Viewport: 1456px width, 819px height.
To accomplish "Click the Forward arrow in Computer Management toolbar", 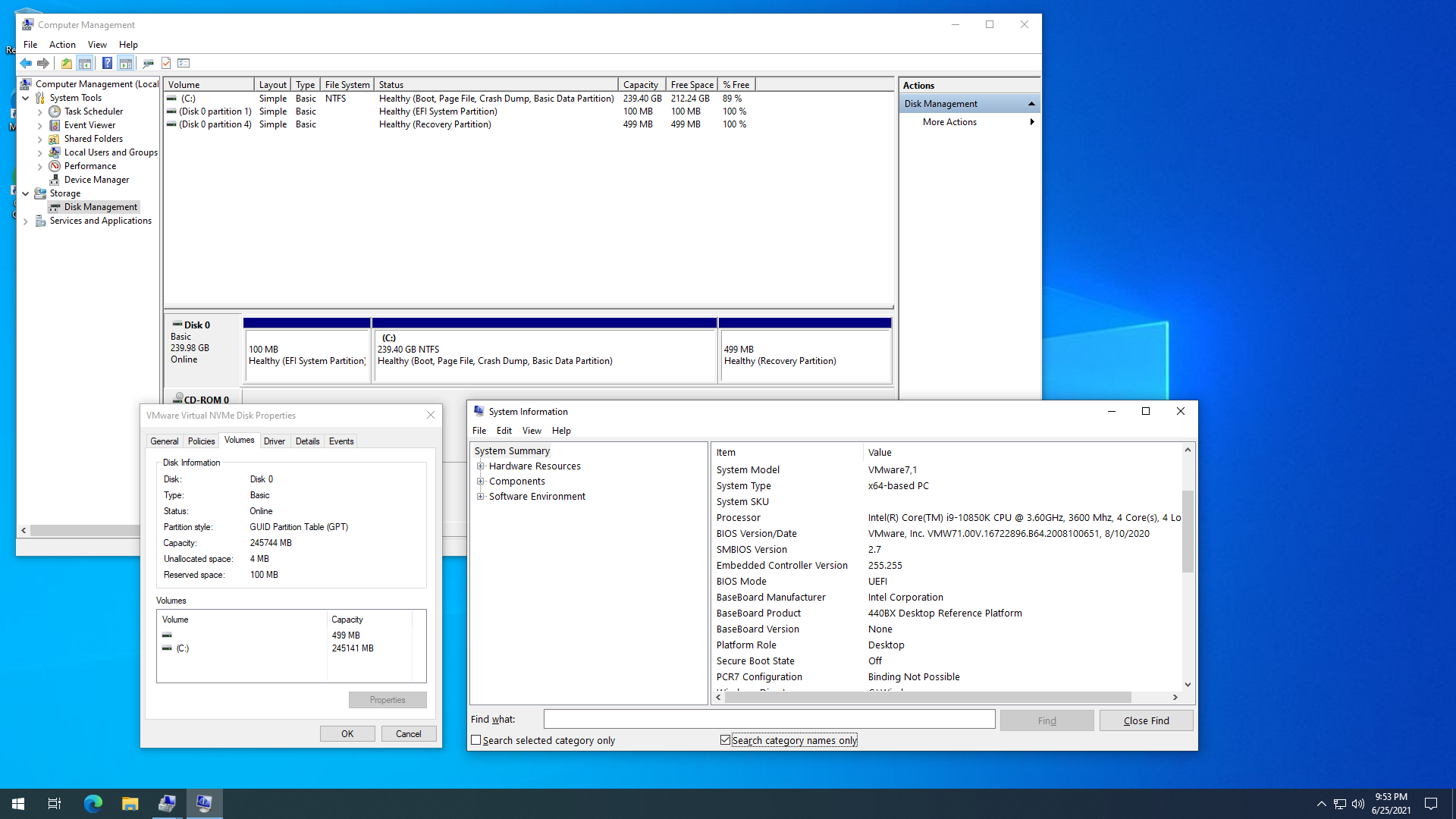I will coord(43,64).
